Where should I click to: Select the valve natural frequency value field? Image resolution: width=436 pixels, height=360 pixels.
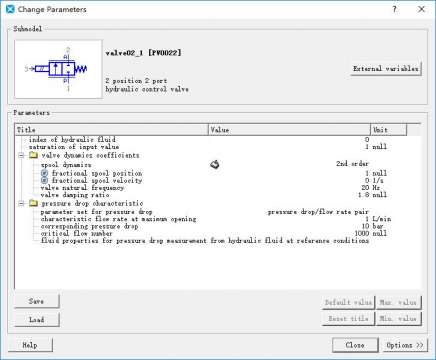(x=289, y=188)
